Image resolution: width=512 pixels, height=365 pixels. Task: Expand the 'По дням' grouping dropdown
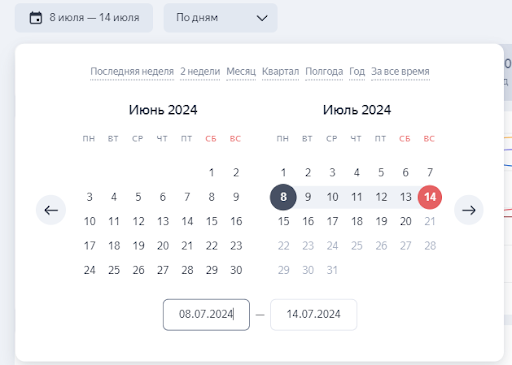point(220,18)
